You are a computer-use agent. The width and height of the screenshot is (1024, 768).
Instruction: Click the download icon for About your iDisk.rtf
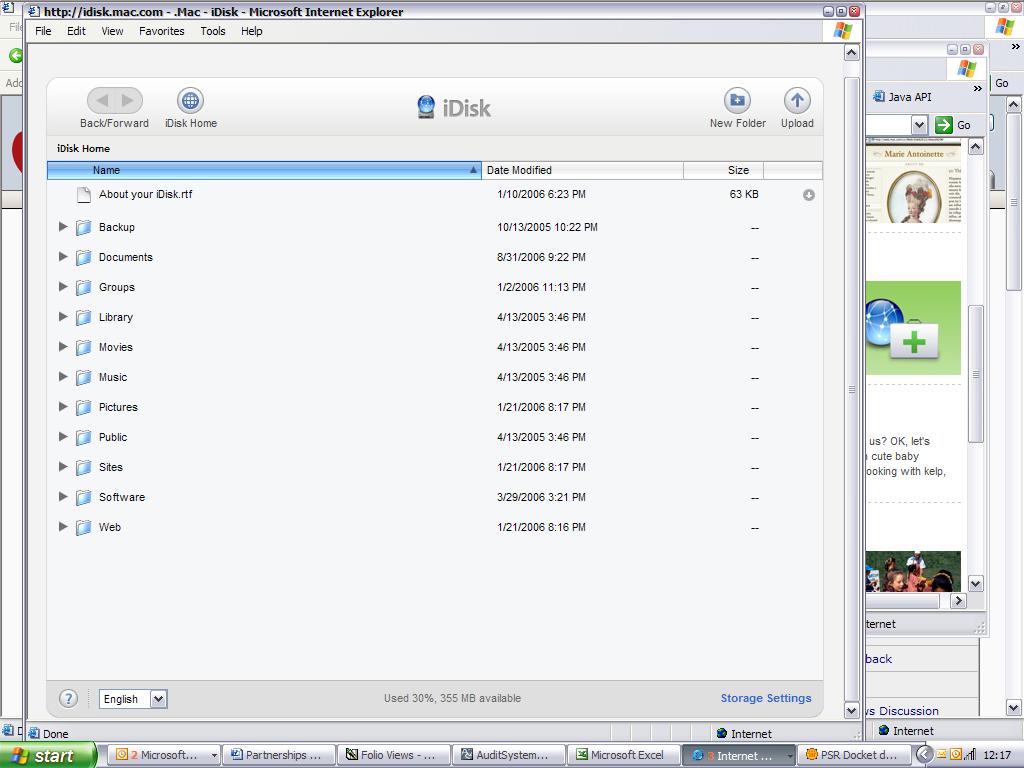click(808, 195)
